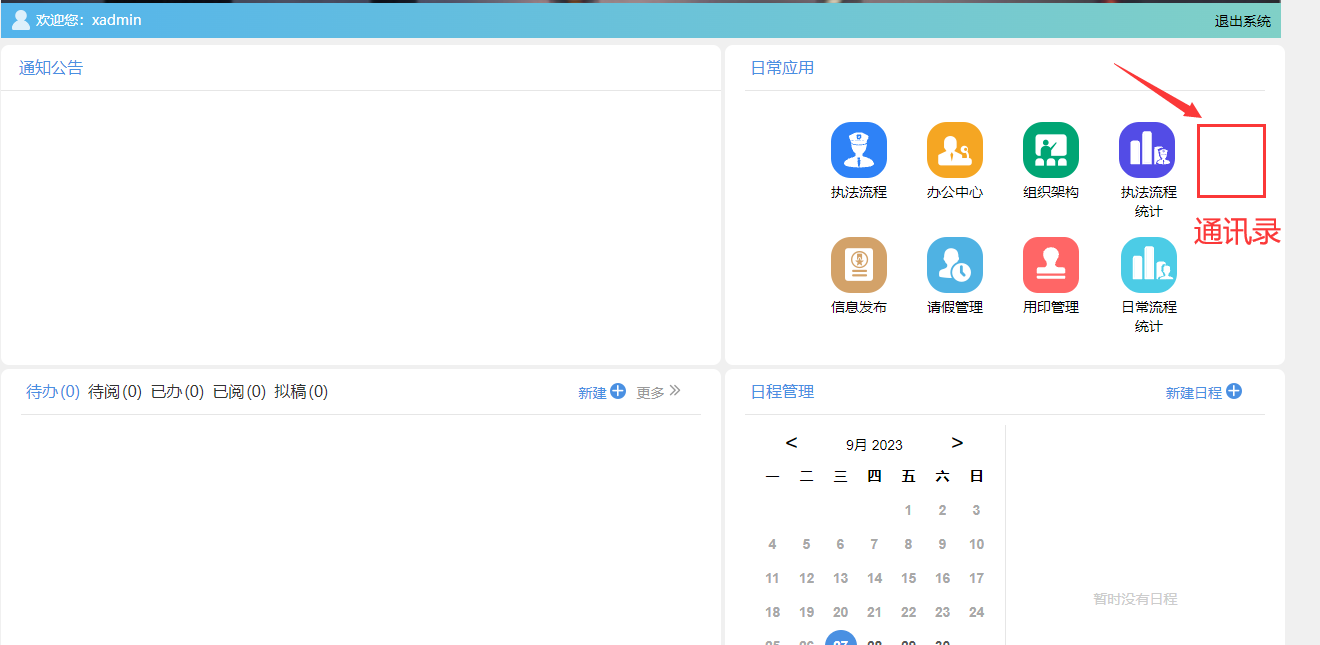Click the xadmin user avatar icon
Screen dimensions: 1320x645
click(x=20, y=20)
